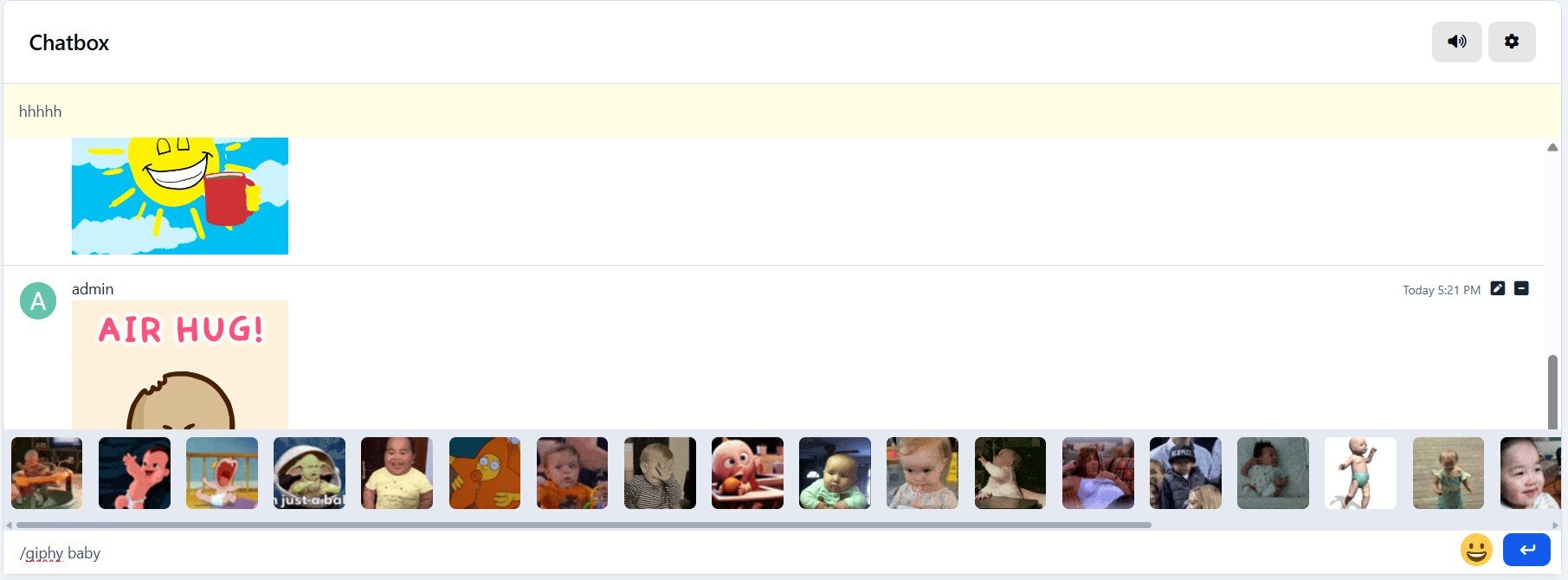Open the AIR HUG image

[180, 364]
